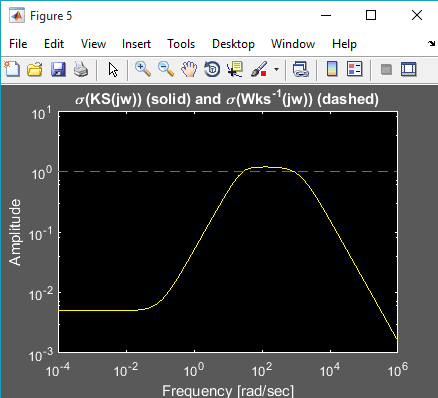Open the Edit menu

[54, 44]
